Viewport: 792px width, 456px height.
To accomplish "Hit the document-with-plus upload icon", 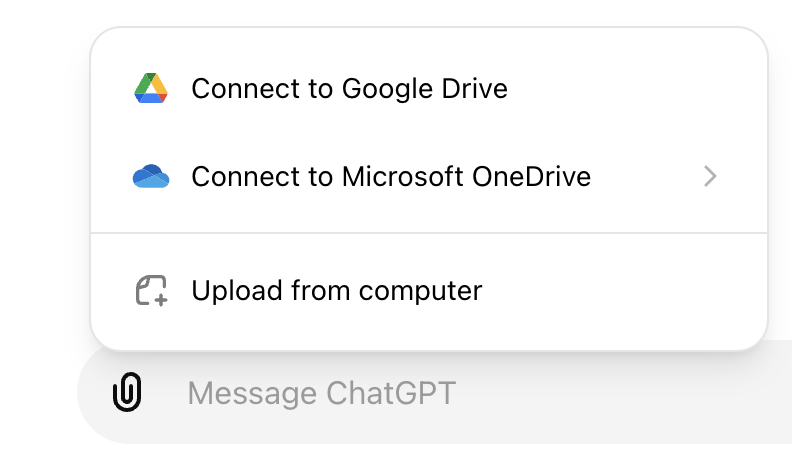I will 151,291.
